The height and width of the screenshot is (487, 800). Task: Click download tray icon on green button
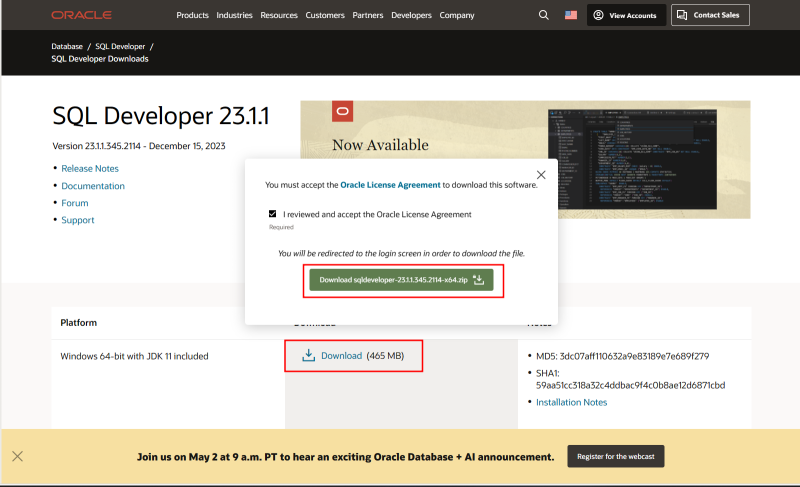479,280
